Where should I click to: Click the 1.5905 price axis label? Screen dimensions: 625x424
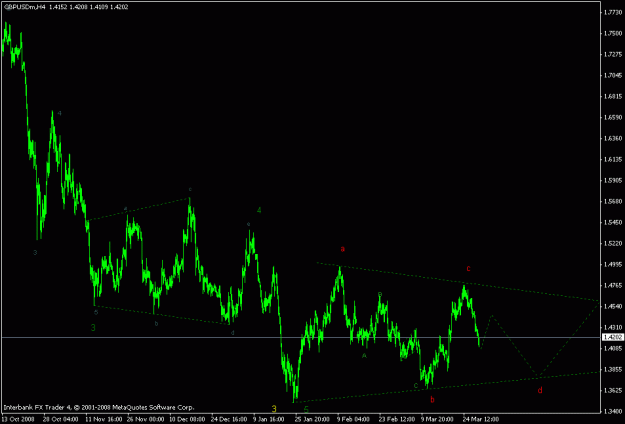point(612,181)
